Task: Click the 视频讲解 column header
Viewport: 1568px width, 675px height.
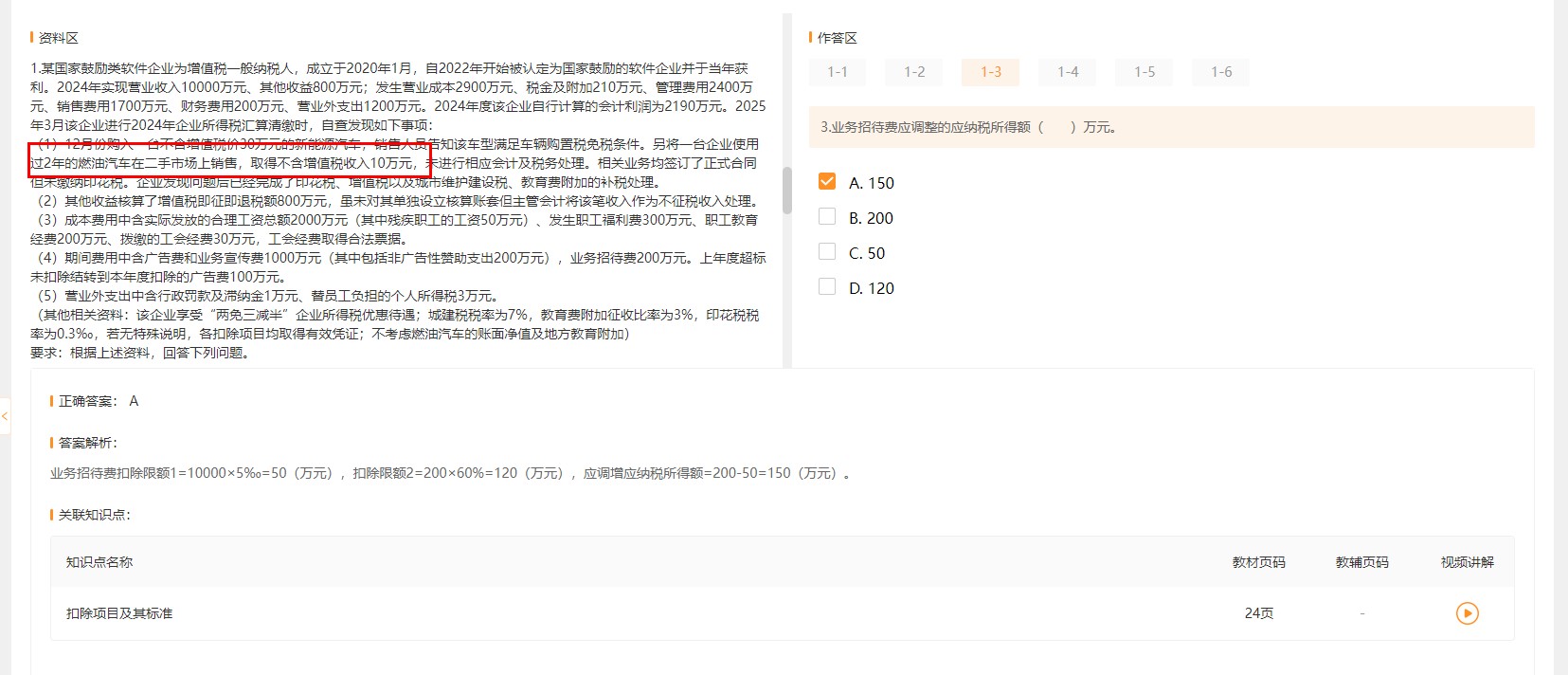Action: tap(1467, 562)
